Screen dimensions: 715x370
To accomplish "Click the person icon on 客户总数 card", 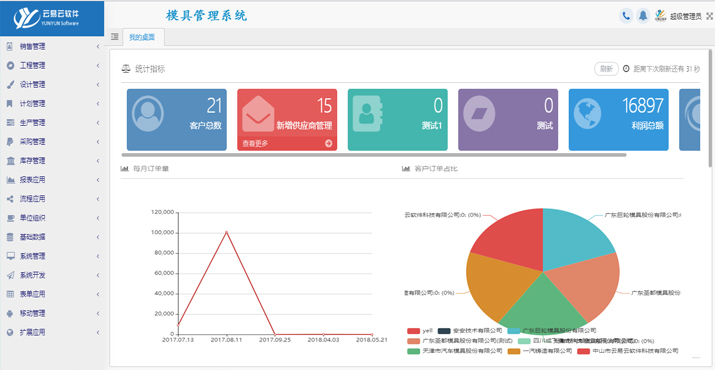I will coord(148,114).
